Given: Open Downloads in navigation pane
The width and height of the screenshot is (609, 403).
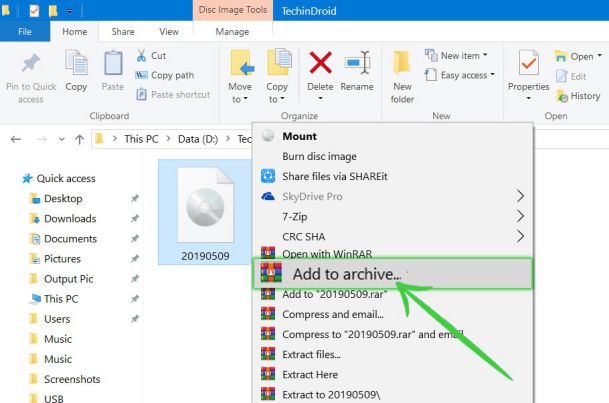Looking at the screenshot, I should click(70, 219).
